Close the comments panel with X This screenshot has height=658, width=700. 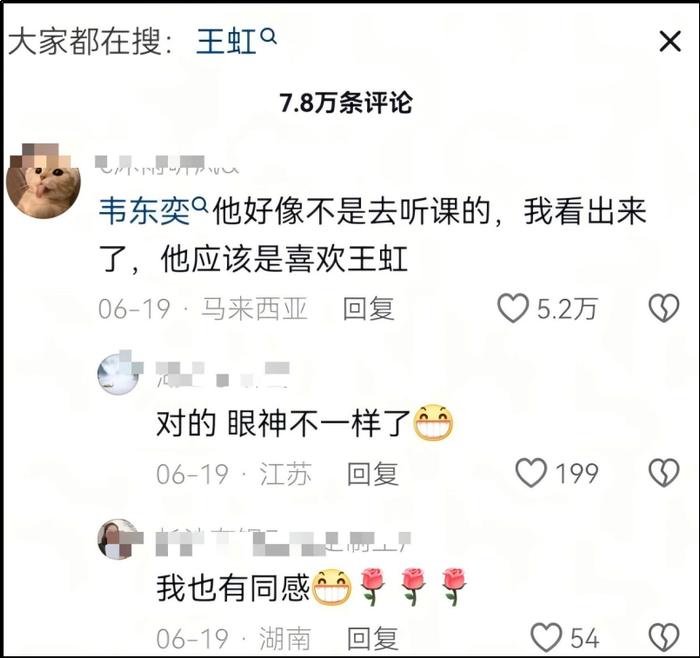point(670,42)
